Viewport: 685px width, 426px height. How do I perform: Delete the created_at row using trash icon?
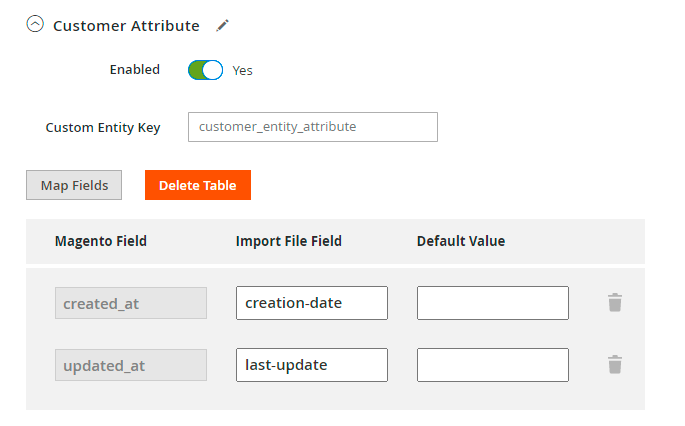tap(615, 302)
